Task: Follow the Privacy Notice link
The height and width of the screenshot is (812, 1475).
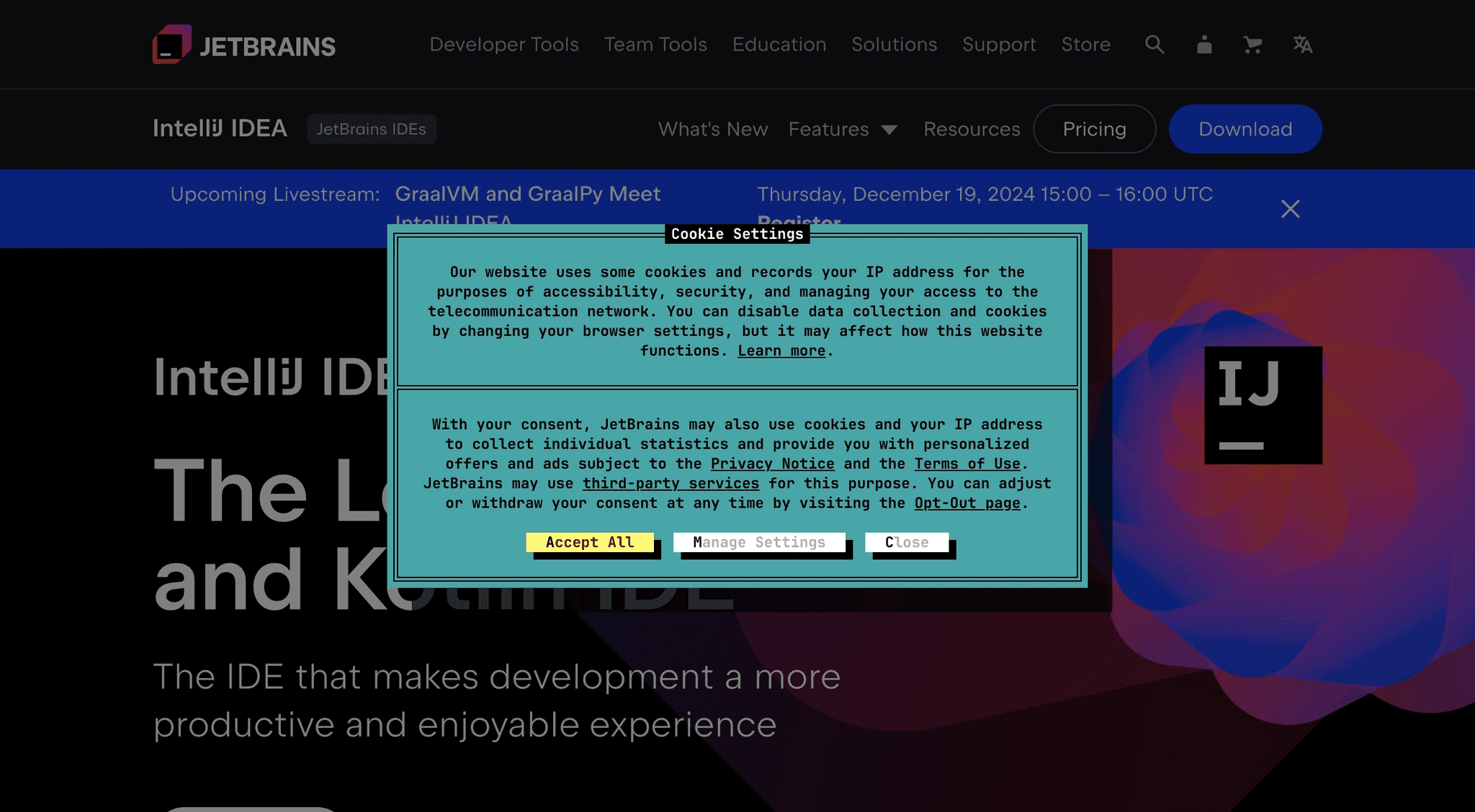Action: 771,464
